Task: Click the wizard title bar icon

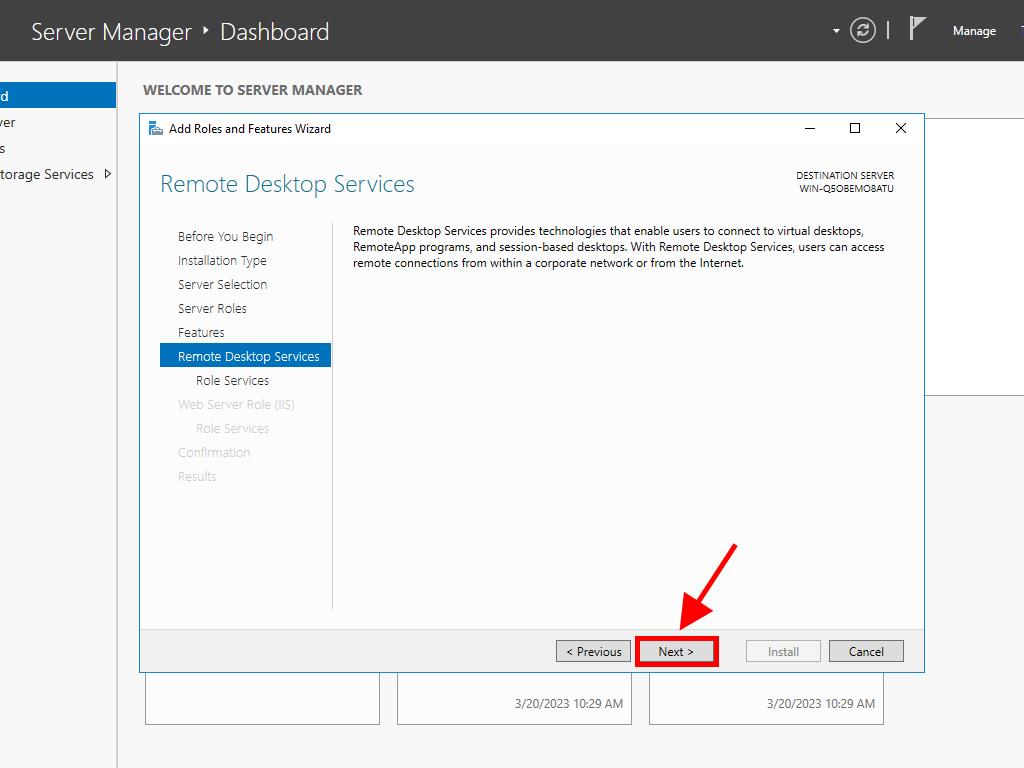Action: 155,128
